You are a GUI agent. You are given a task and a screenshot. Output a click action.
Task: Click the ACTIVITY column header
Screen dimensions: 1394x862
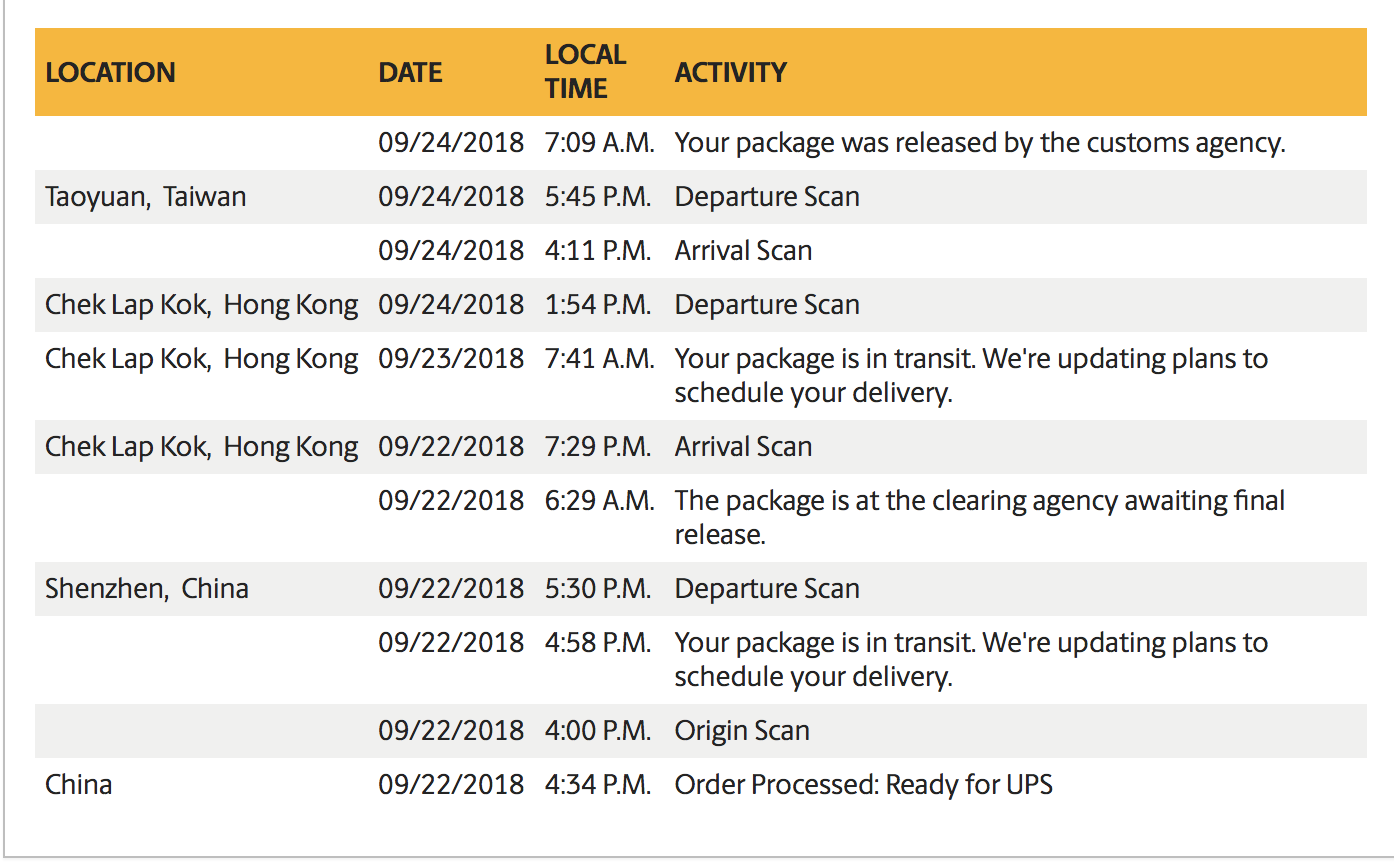click(x=730, y=72)
